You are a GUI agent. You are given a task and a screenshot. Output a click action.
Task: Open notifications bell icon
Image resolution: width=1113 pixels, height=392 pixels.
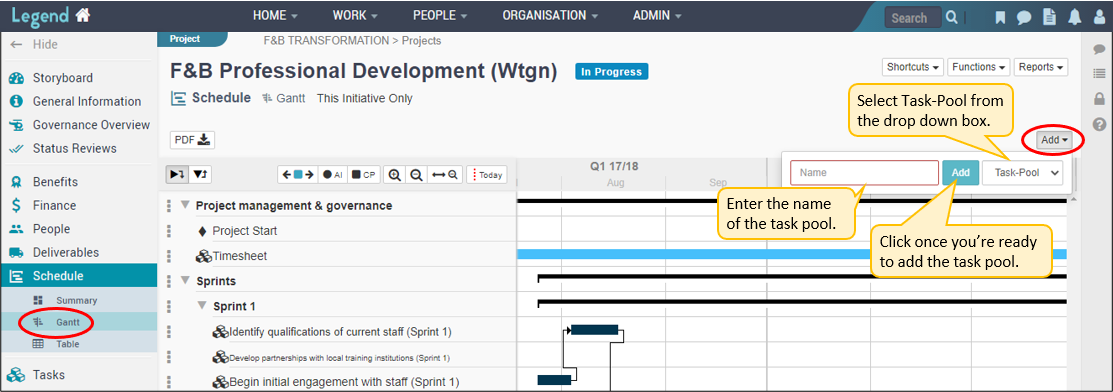pos(1075,18)
